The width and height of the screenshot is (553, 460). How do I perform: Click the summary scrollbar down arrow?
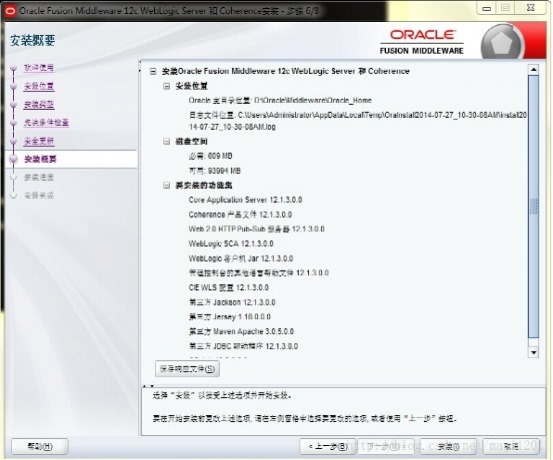(x=534, y=352)
